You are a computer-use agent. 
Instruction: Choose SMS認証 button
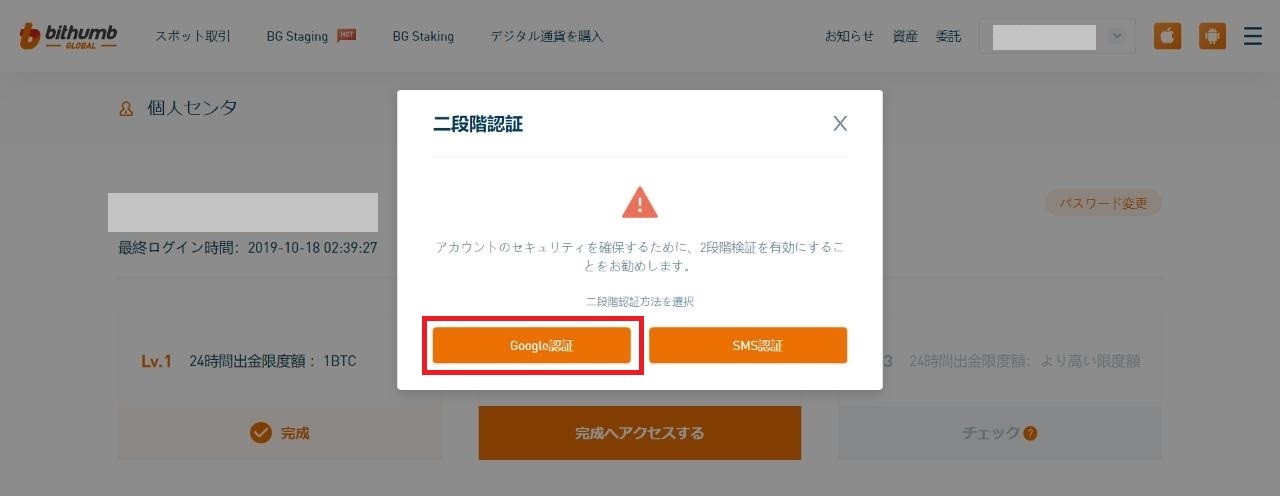tap(748, 345)
